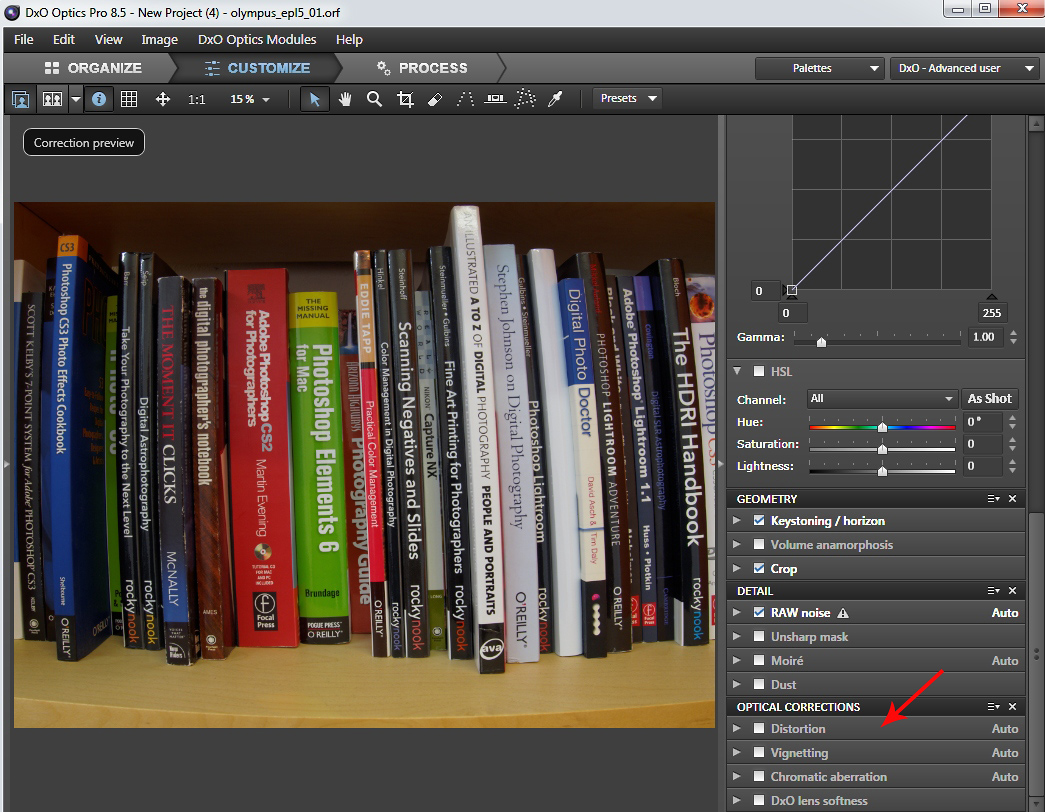Open the DxO Optics Modules menu
The height and width of the screenshot is (812, 1045).
coord(257,39)
